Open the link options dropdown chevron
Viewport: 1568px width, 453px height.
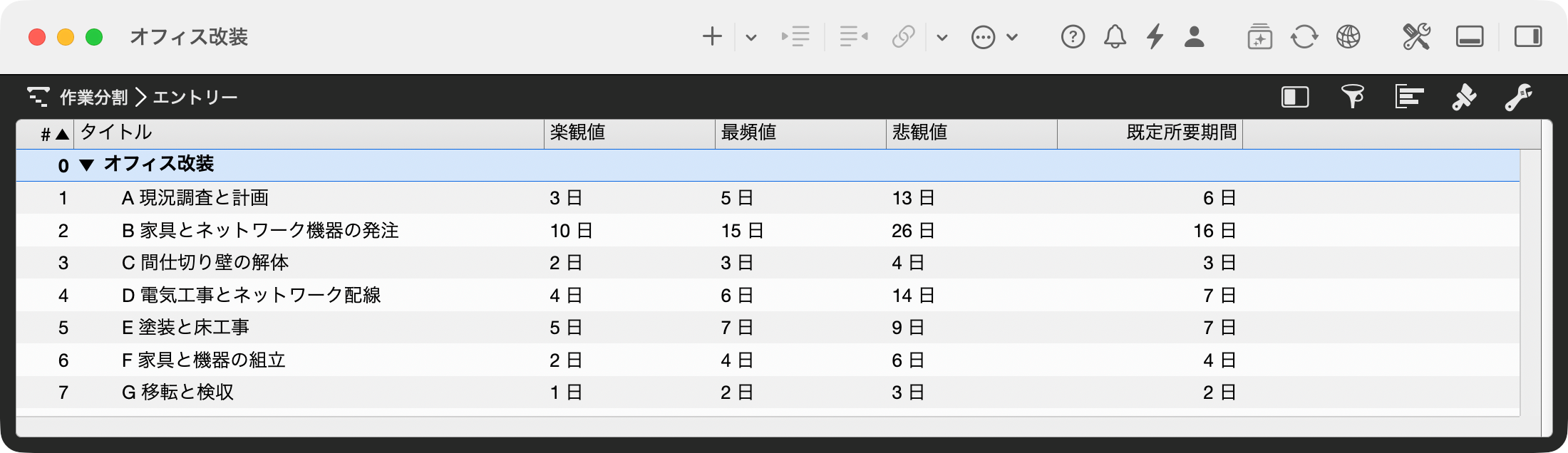942,37
